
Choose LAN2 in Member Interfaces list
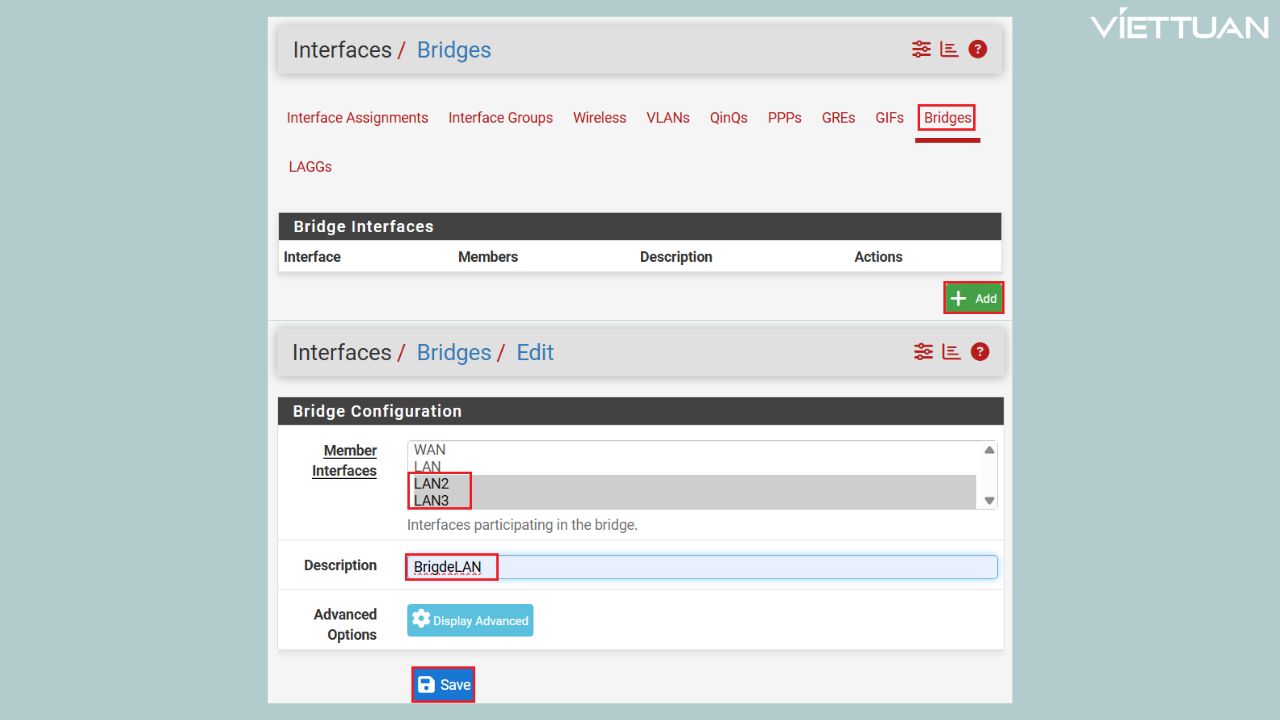click(x=432, y=484)
